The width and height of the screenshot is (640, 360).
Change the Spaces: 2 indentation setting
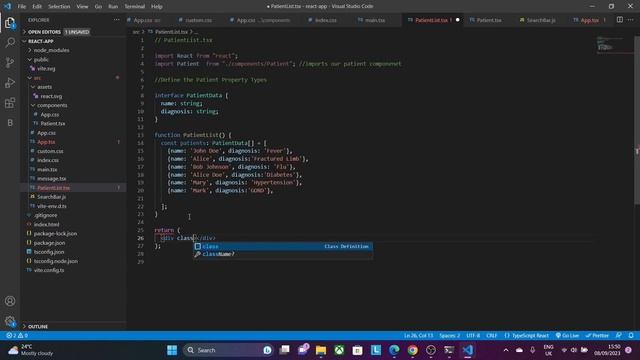coord(449,336)
